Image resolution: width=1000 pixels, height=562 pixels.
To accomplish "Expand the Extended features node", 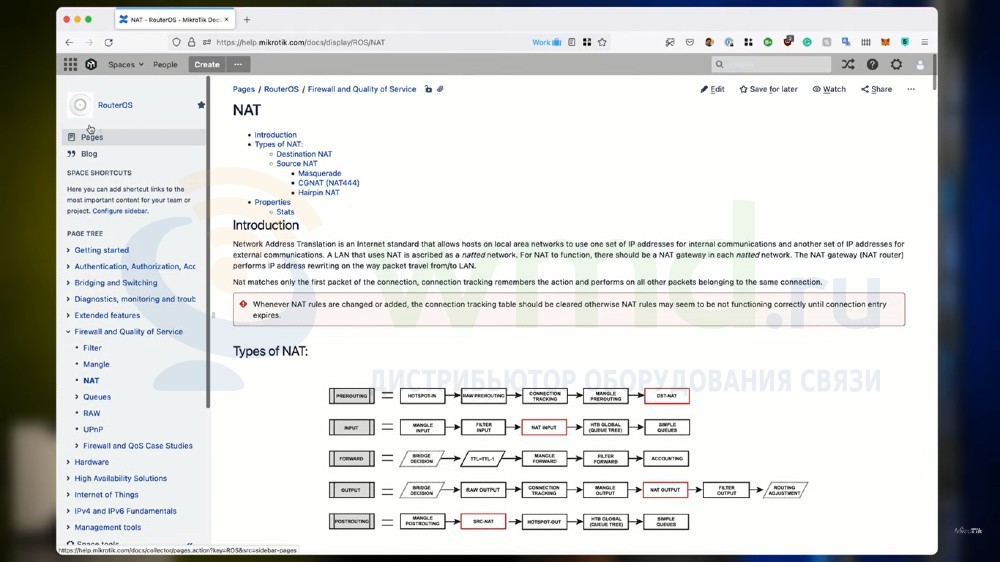I will [68, 315].
